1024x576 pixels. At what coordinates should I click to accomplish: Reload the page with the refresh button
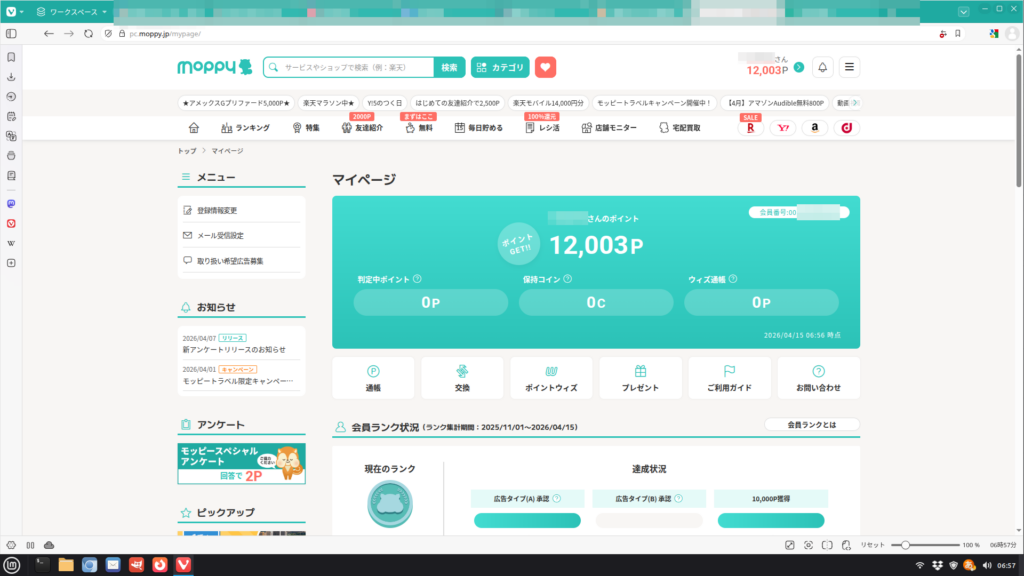point(89,33)
